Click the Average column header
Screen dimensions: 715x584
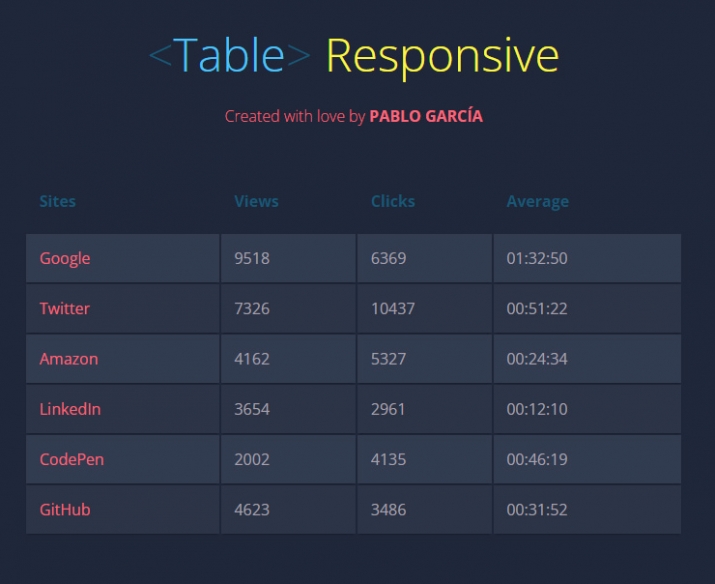tap(538, 202)
